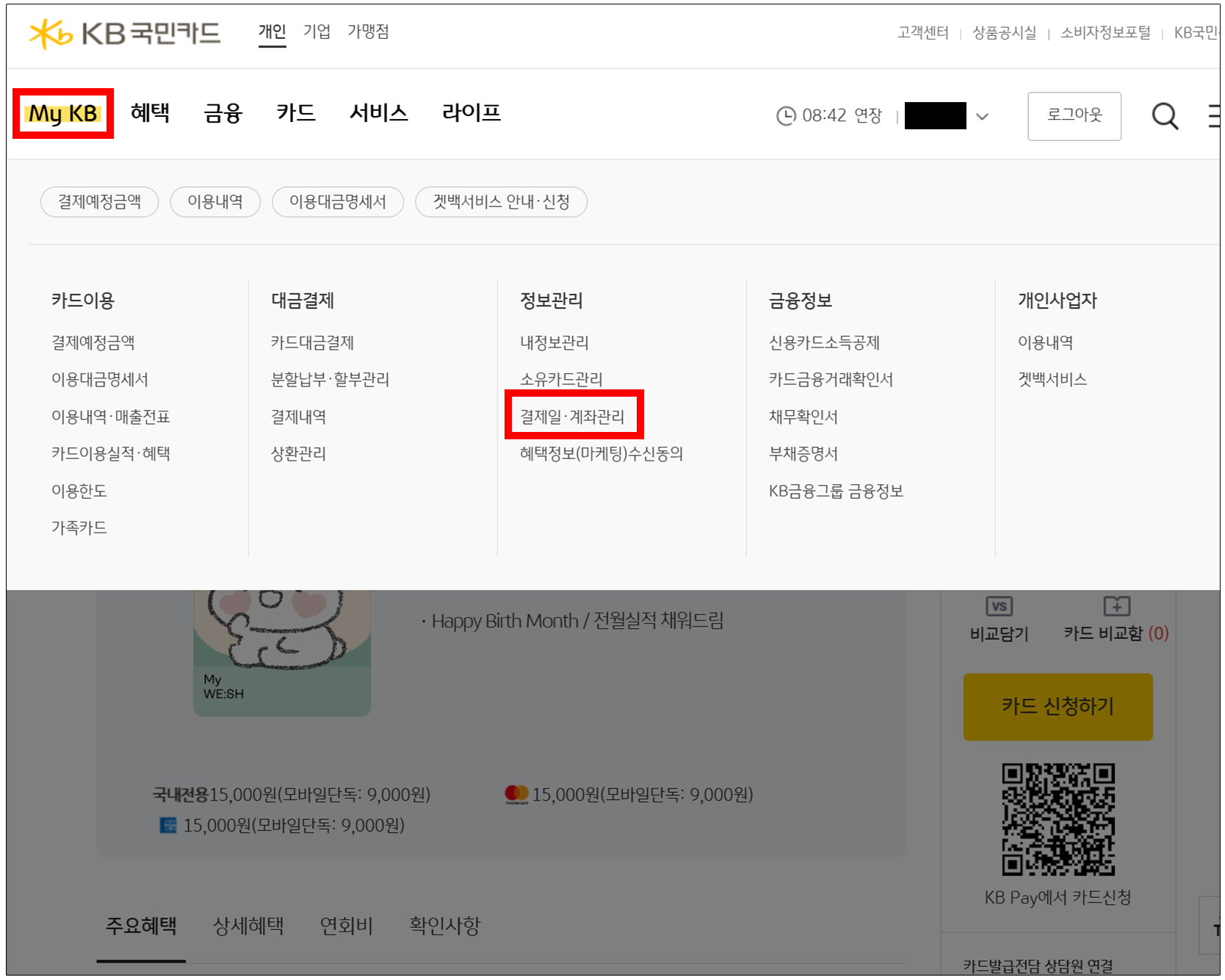Screen dimensions: 1225x980
Task: Click the 비교담기 VS icon
Action: click(x=999, y=607)
